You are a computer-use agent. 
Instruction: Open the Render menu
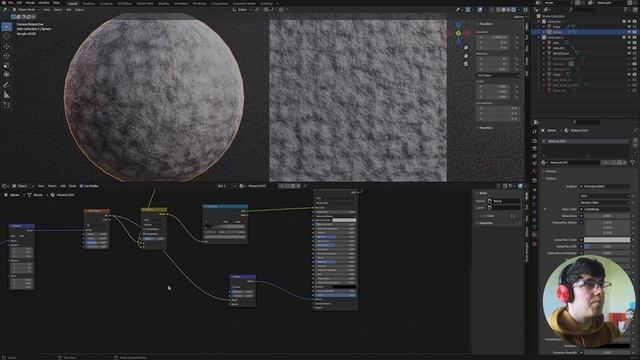pyautogui.click(x=30, y=3)
